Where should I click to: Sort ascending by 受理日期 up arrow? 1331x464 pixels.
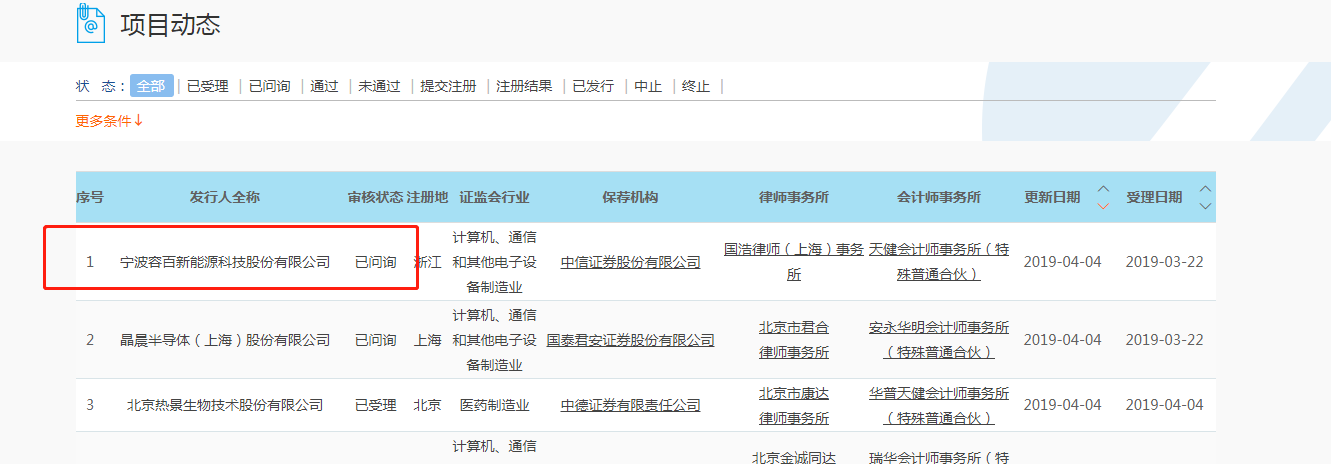click(x=1205, y=189)
